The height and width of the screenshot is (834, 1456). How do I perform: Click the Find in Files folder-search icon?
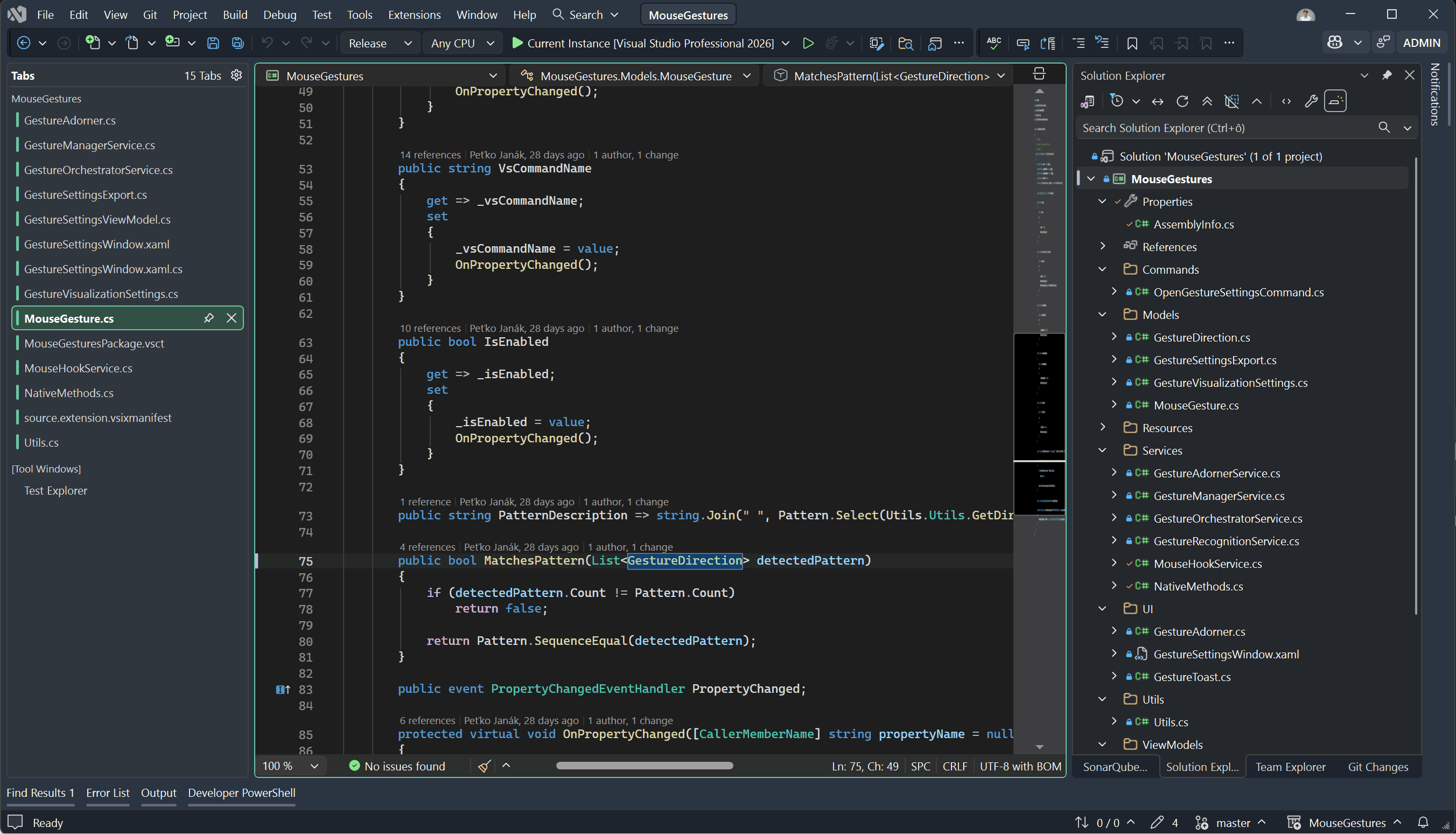[x=905, y=43]
